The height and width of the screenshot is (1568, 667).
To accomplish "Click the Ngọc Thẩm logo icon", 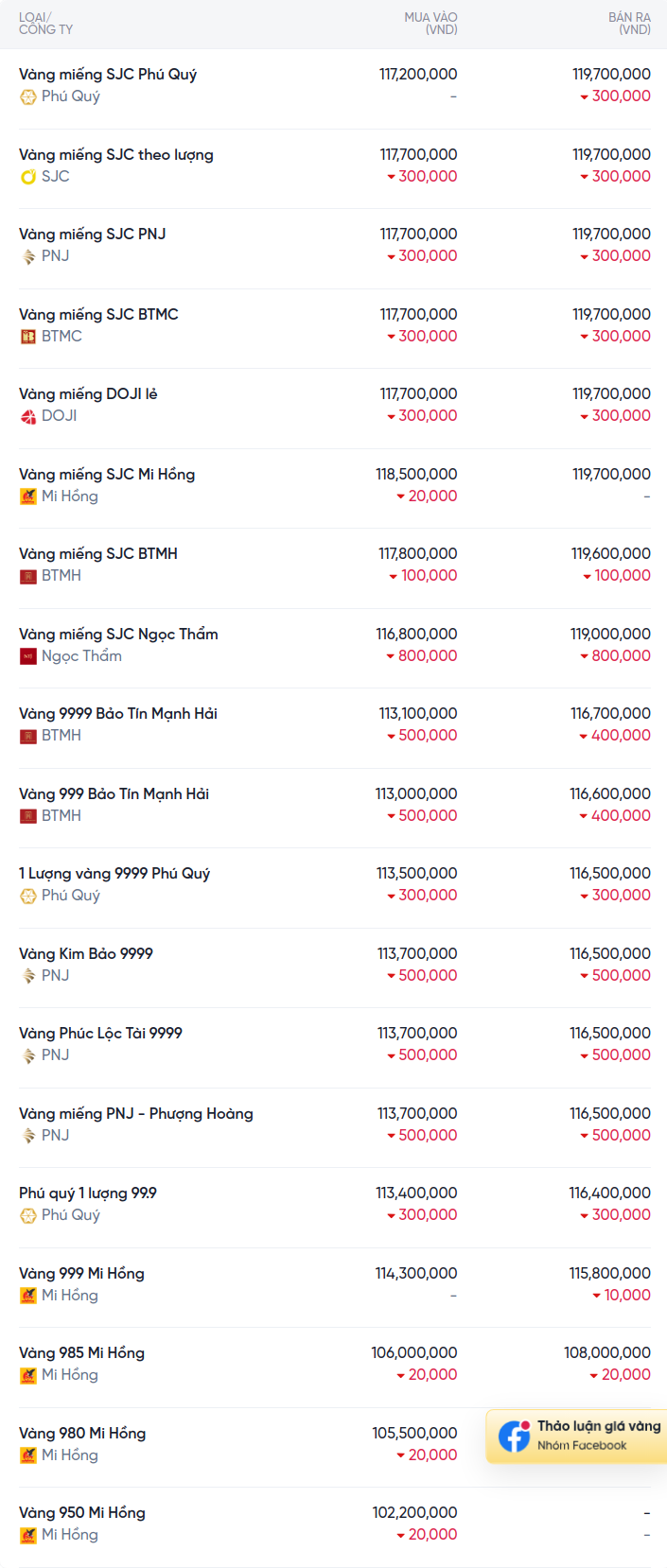I will pos(28,656).
